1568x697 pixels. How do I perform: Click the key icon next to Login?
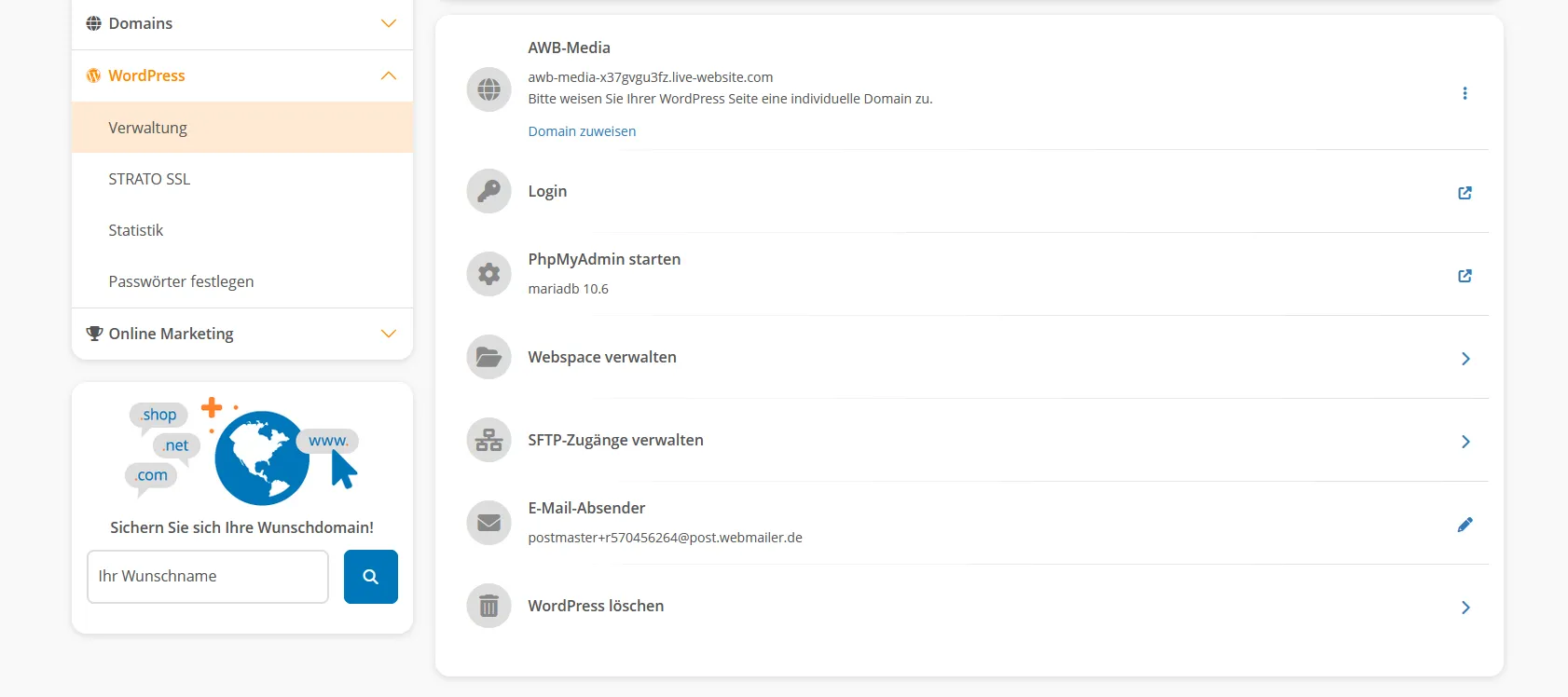pos(488,191)
